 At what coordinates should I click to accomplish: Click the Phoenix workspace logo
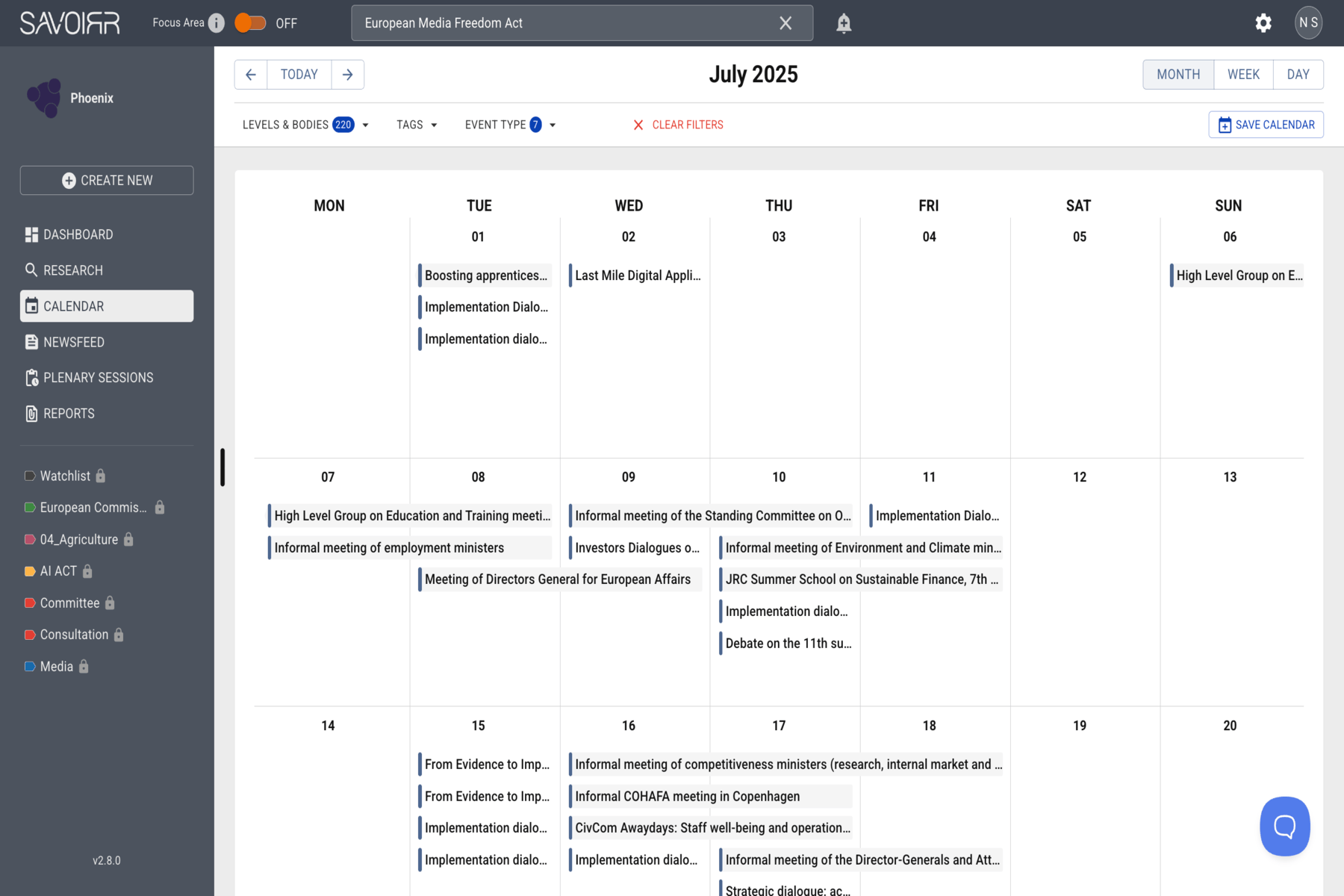pos(45,99)
